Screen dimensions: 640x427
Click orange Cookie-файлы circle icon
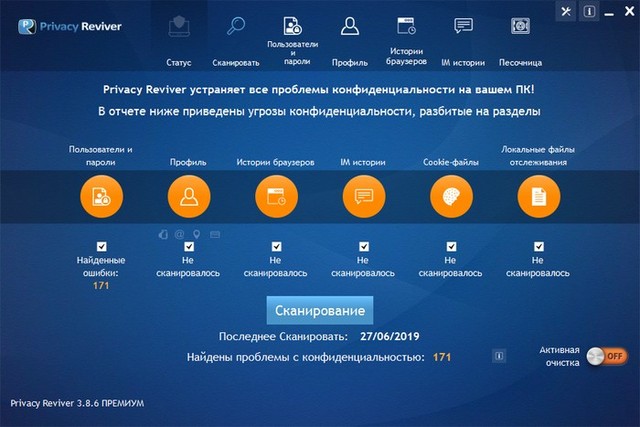coord(451,196)
